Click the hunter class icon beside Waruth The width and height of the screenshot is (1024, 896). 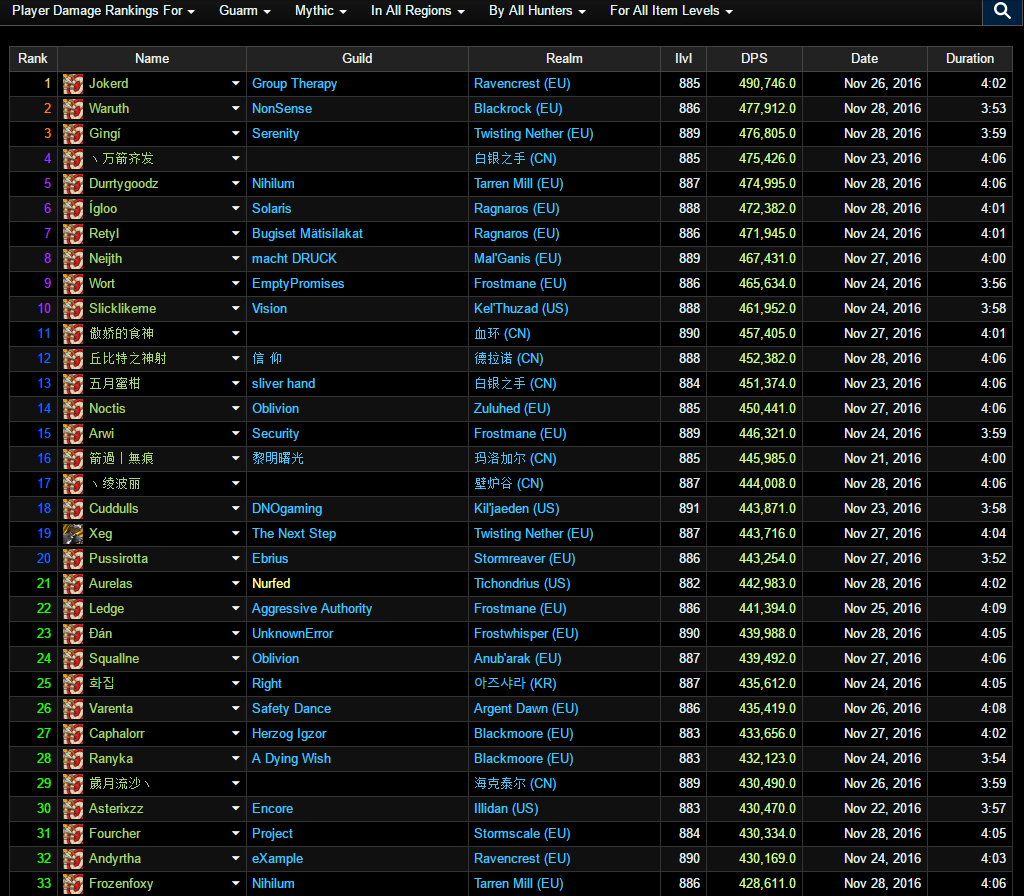click(x=72, y=108)
